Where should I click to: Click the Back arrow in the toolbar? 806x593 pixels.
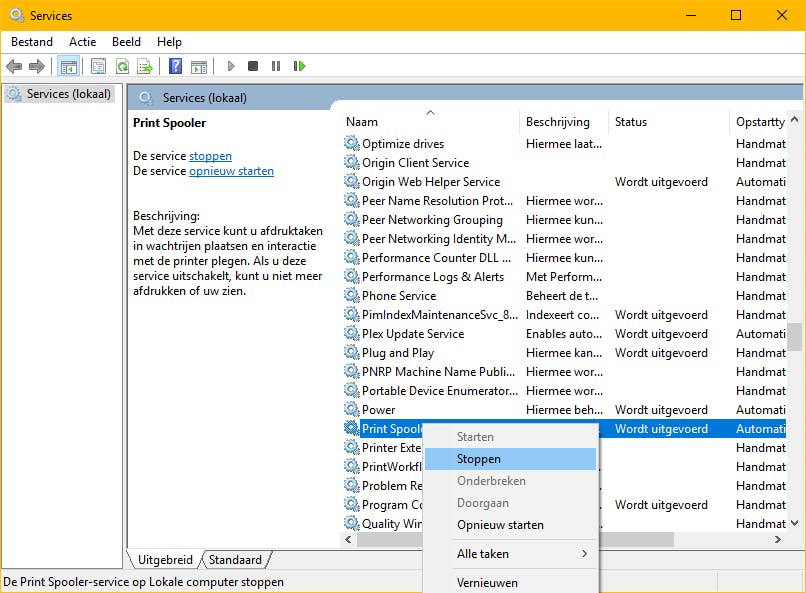pos(14,66)
